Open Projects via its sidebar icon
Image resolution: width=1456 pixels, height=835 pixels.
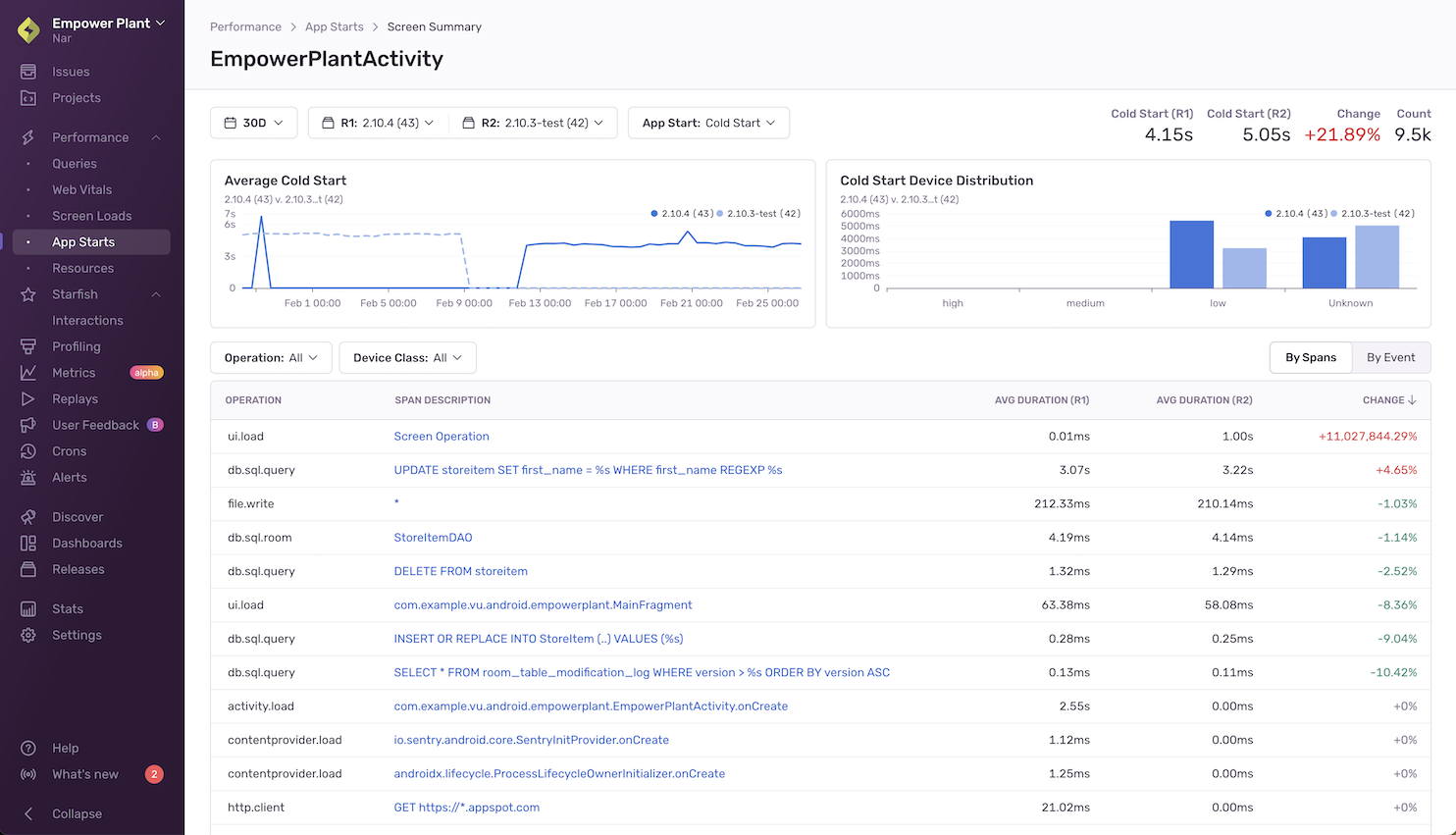(28, 98)
